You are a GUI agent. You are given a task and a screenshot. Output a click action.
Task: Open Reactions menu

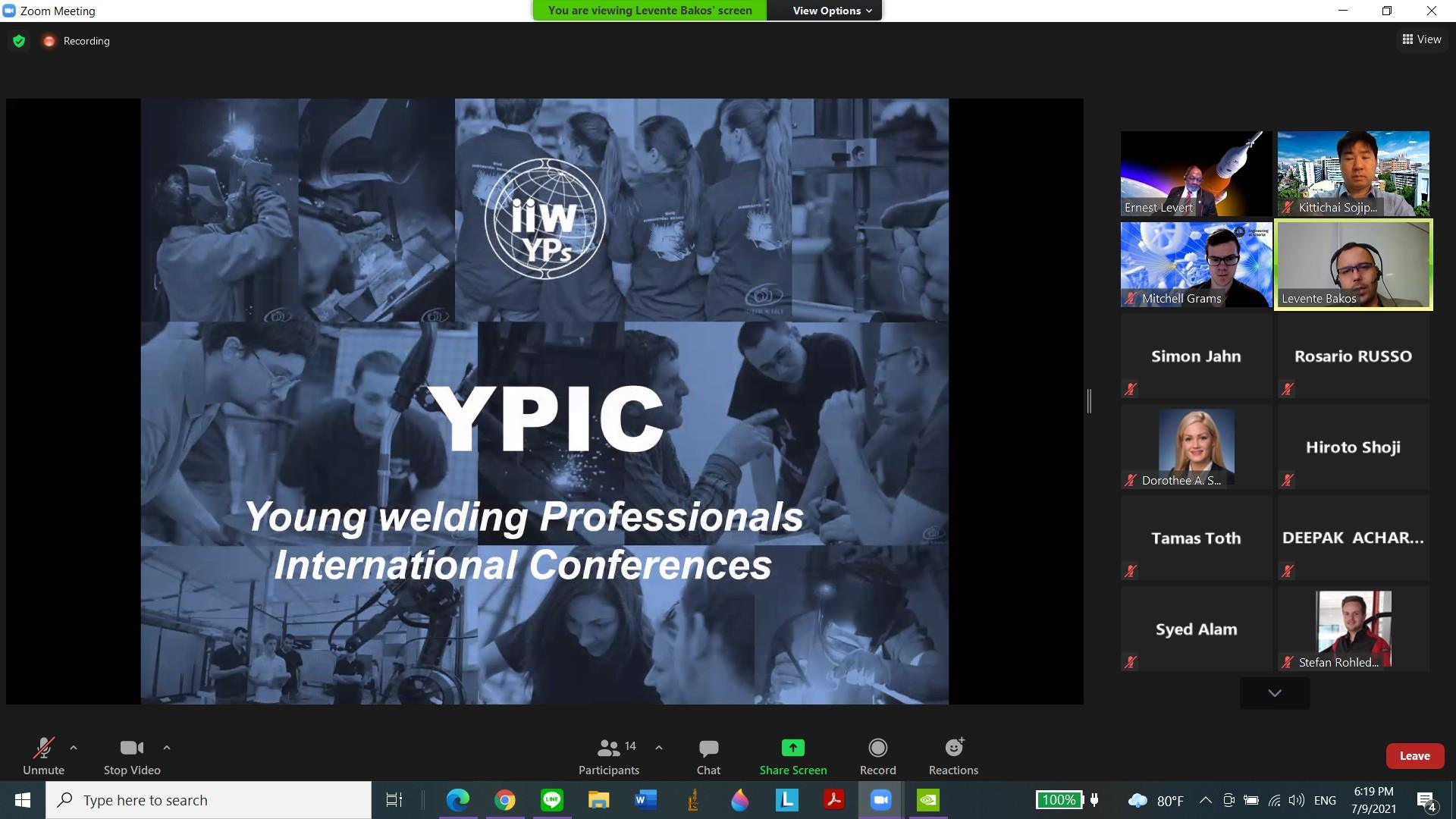953,756
